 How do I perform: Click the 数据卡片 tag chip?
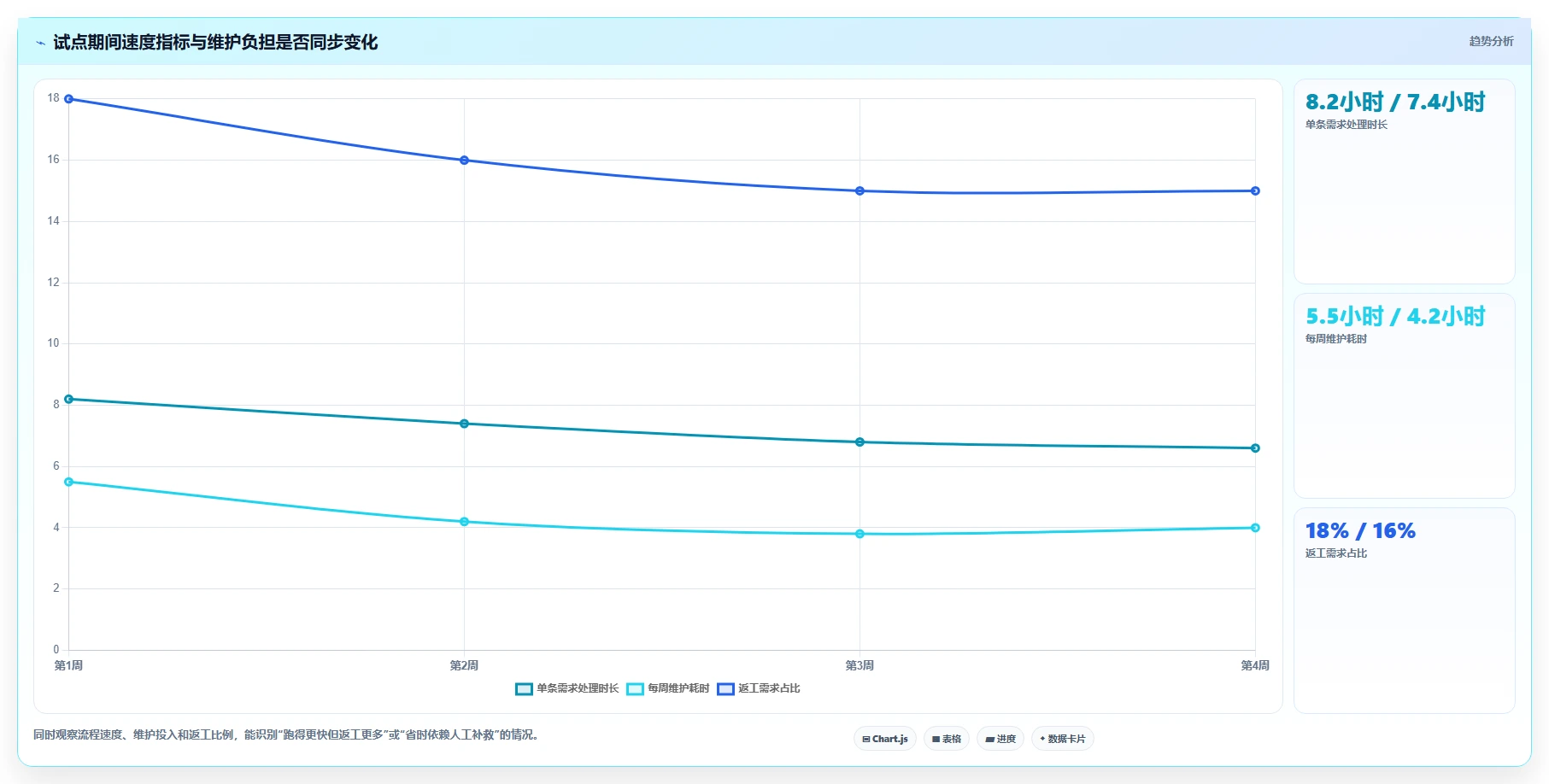coord(1063,739)
